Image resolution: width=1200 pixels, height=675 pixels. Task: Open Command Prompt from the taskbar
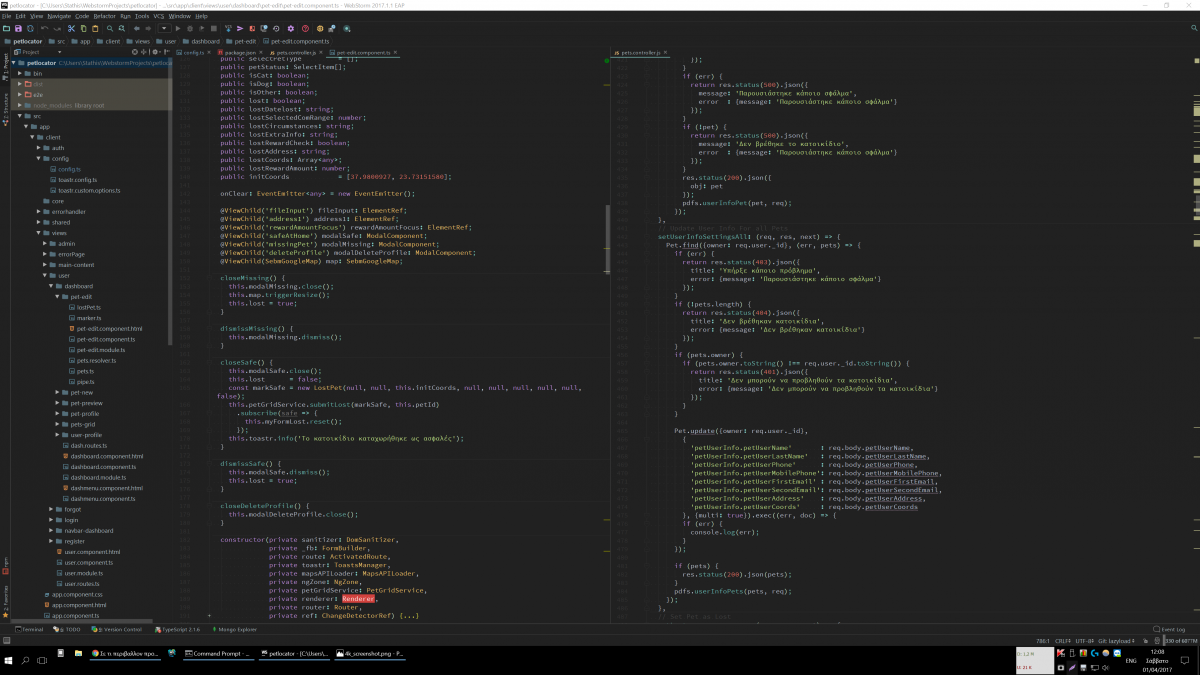pyautogui.click(x=218, y=654)
